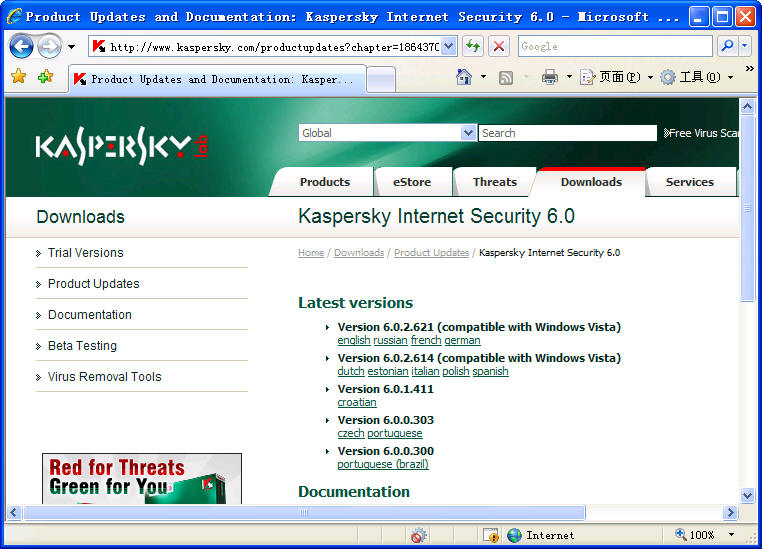Open Documentation in sidebar menu
Image resolution: width=762 pixels, height=549 pixels.
tap(89, 315)
